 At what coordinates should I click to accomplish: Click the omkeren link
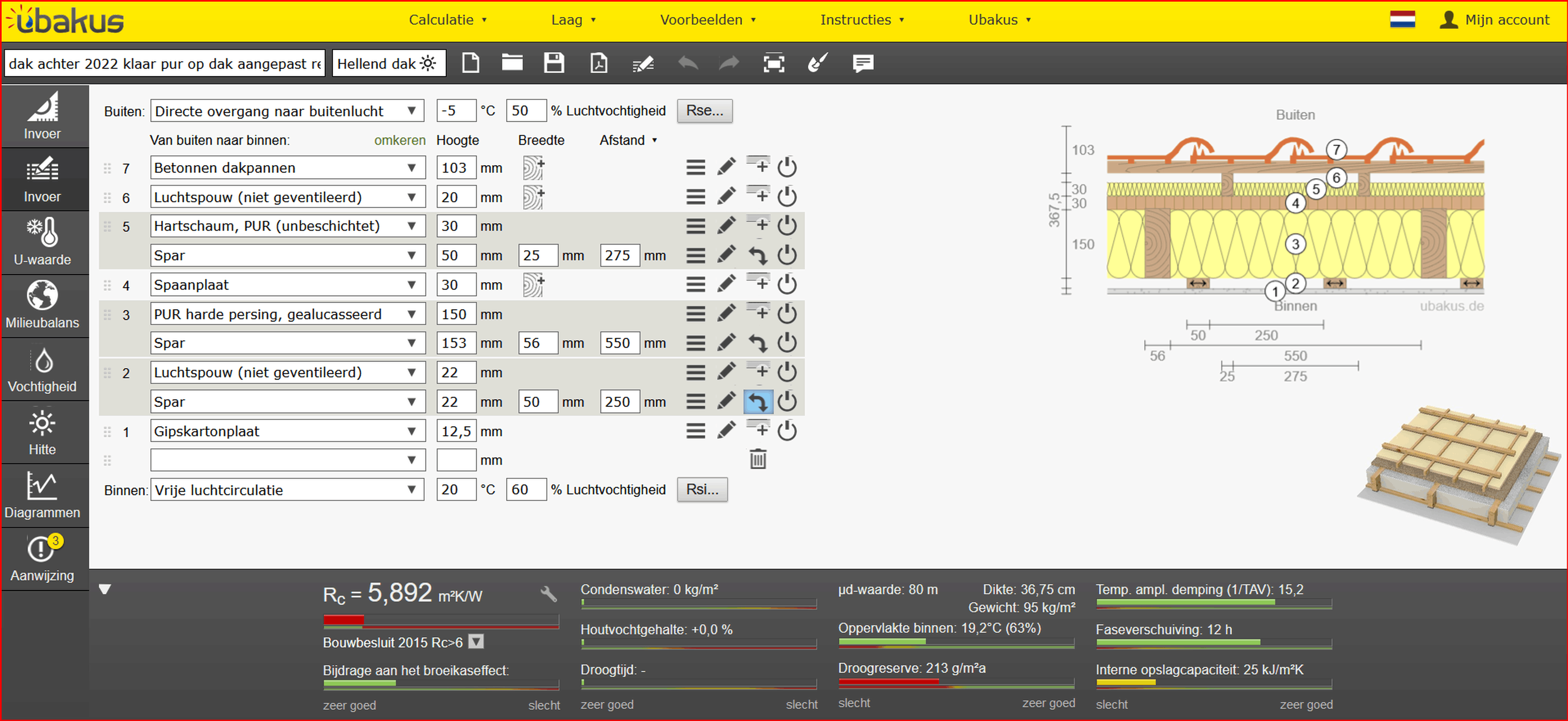coord(399,140)
